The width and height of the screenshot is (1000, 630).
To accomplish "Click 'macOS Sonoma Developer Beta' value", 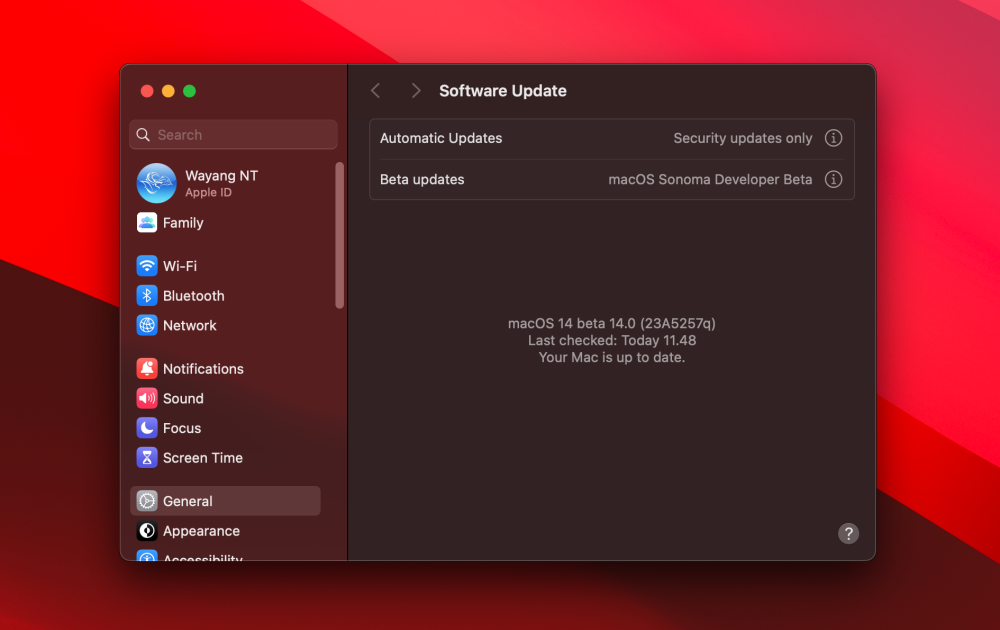I will tap(710, 179).
